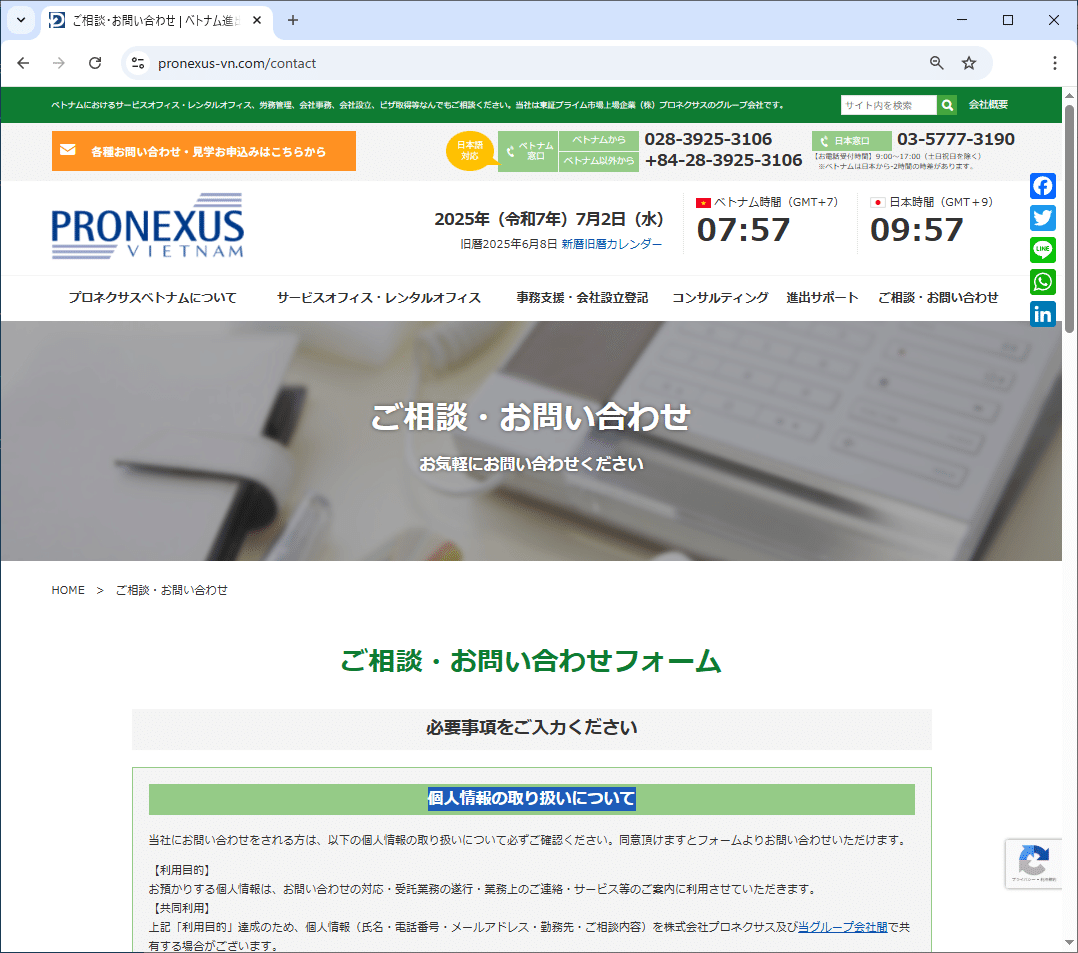
Task: Navigate back via the HOME breadcrumb
Action: [x=67, y=590]
